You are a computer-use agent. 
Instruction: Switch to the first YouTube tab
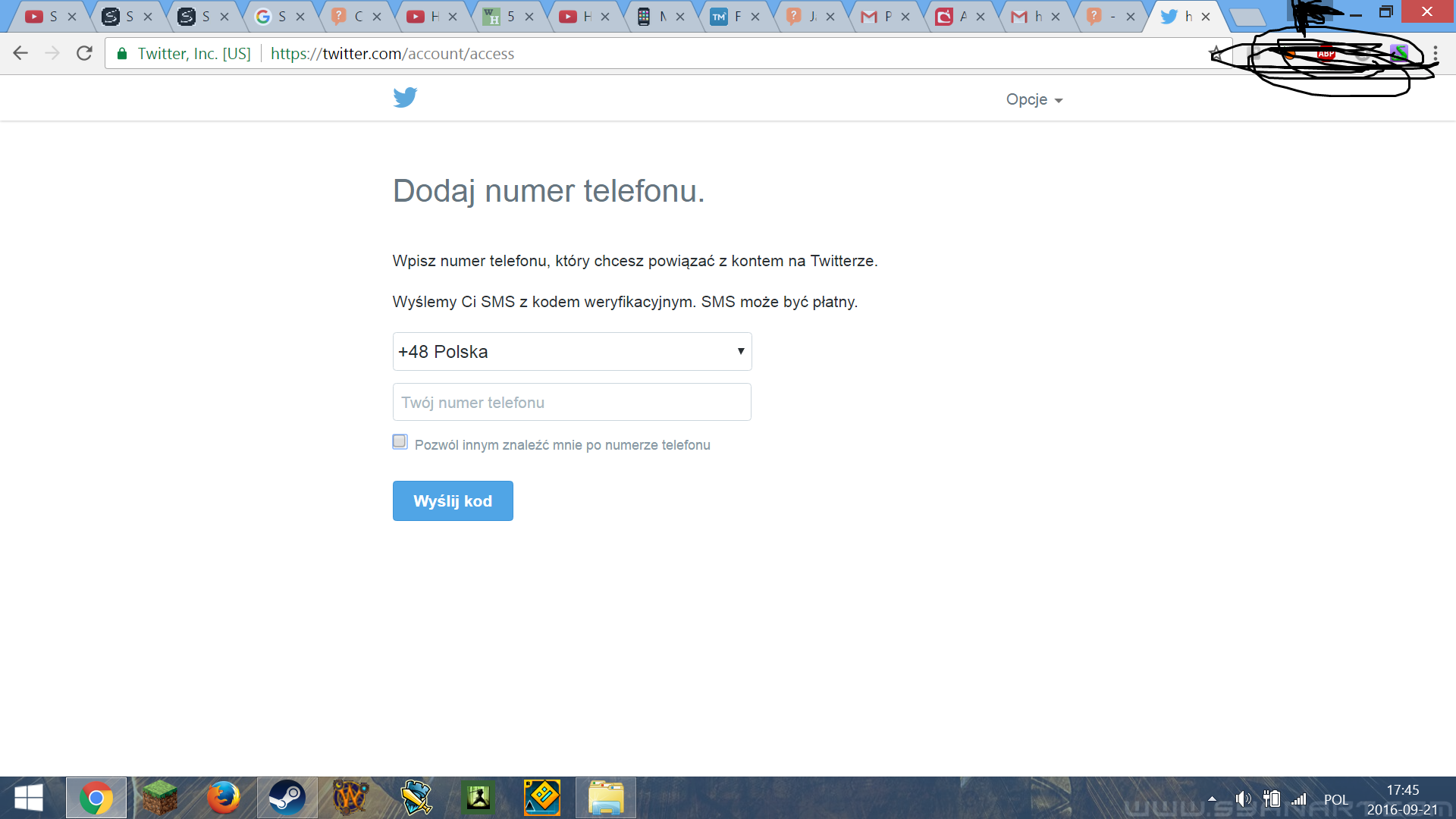tap(42, 16)
